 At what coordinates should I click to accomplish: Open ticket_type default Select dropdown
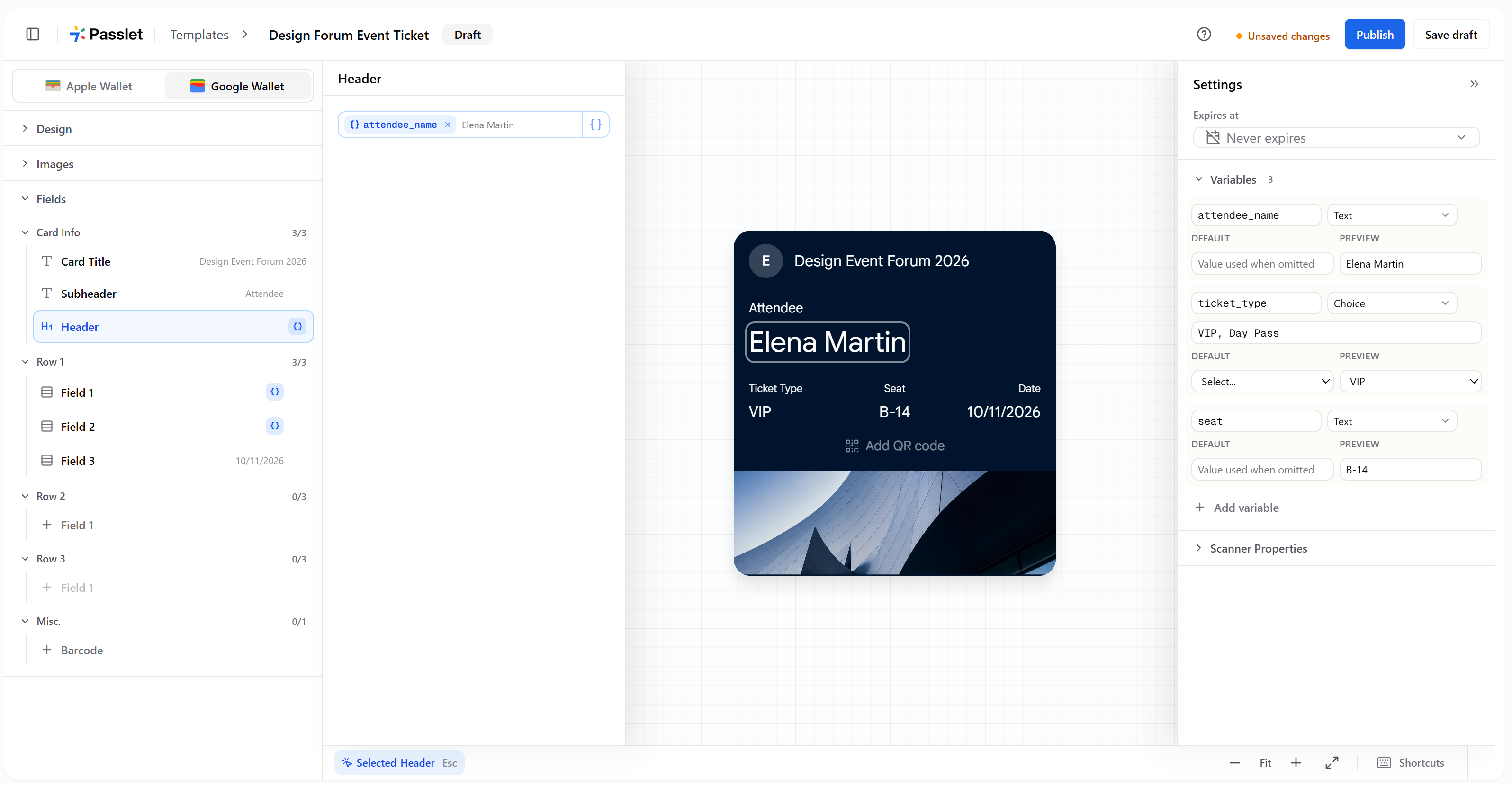(x=1262, y=381)
